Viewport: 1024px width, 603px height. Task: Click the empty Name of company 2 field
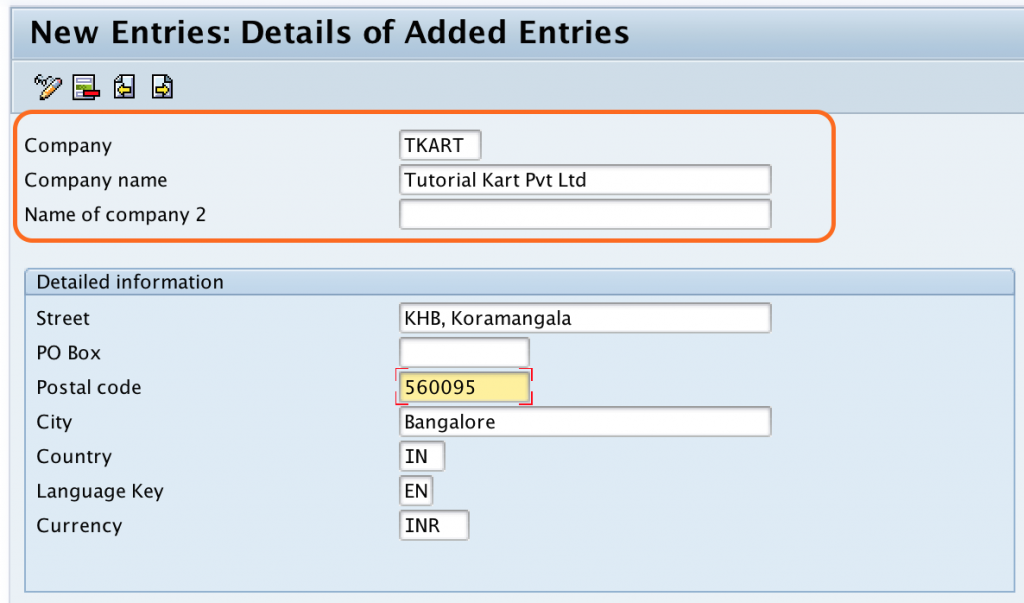585,214
